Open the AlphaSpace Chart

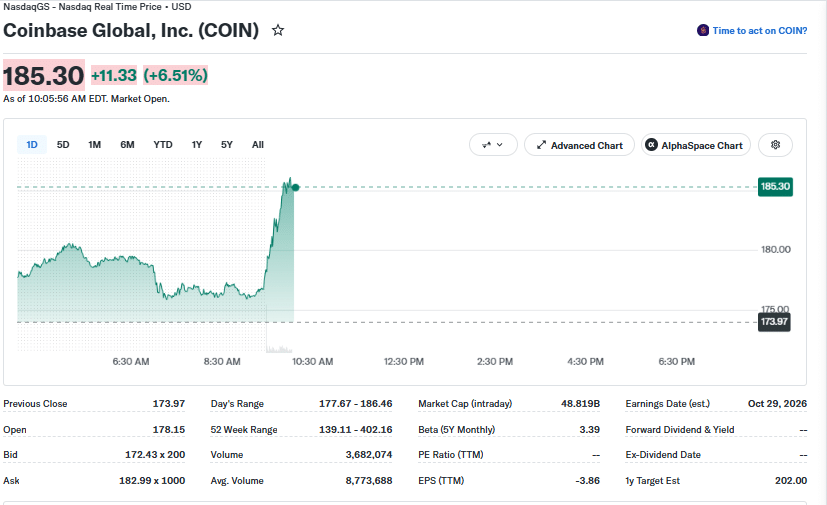click(x=696, y=145)
